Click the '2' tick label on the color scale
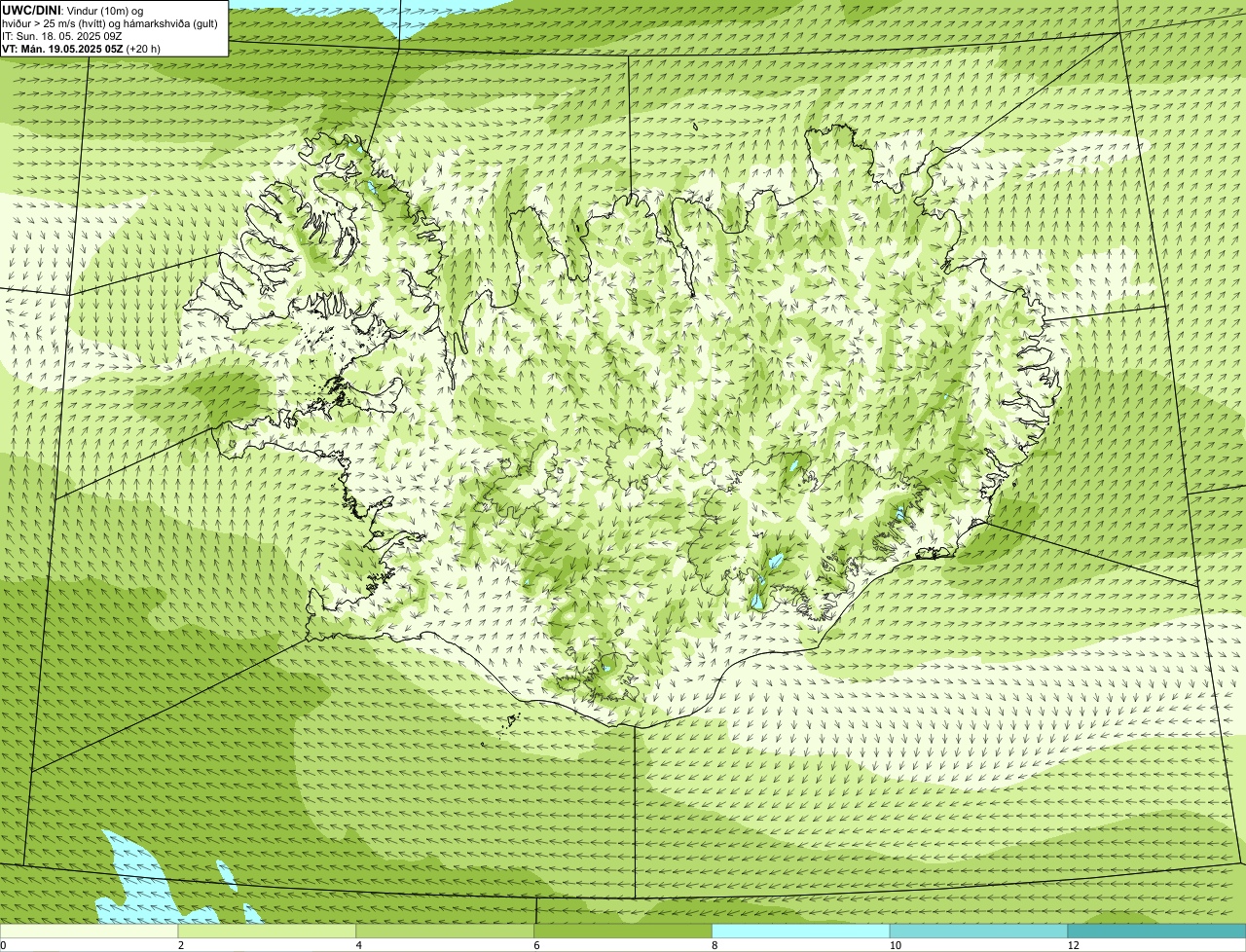 point(181,945)
